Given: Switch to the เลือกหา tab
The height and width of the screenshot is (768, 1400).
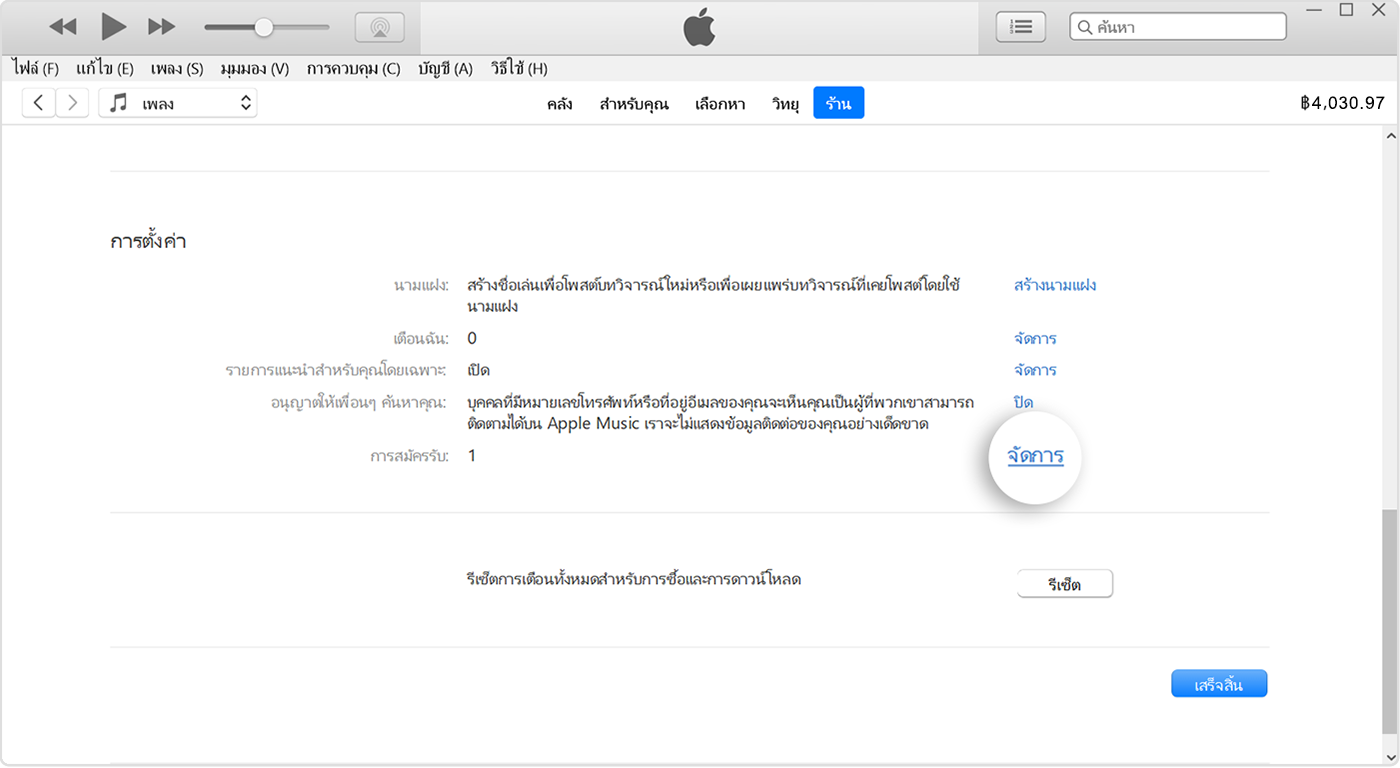Looking at the screenshot, I should 720,104.
